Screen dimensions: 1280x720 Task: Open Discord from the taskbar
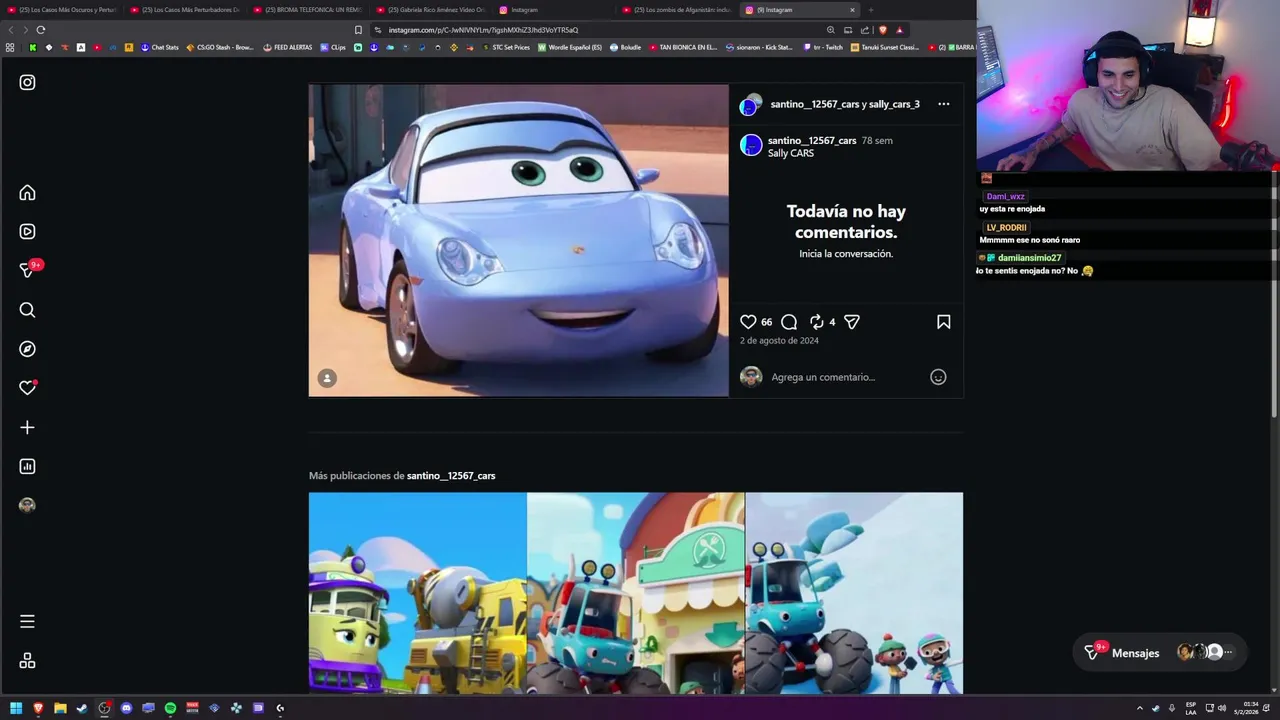coord(126,708)
